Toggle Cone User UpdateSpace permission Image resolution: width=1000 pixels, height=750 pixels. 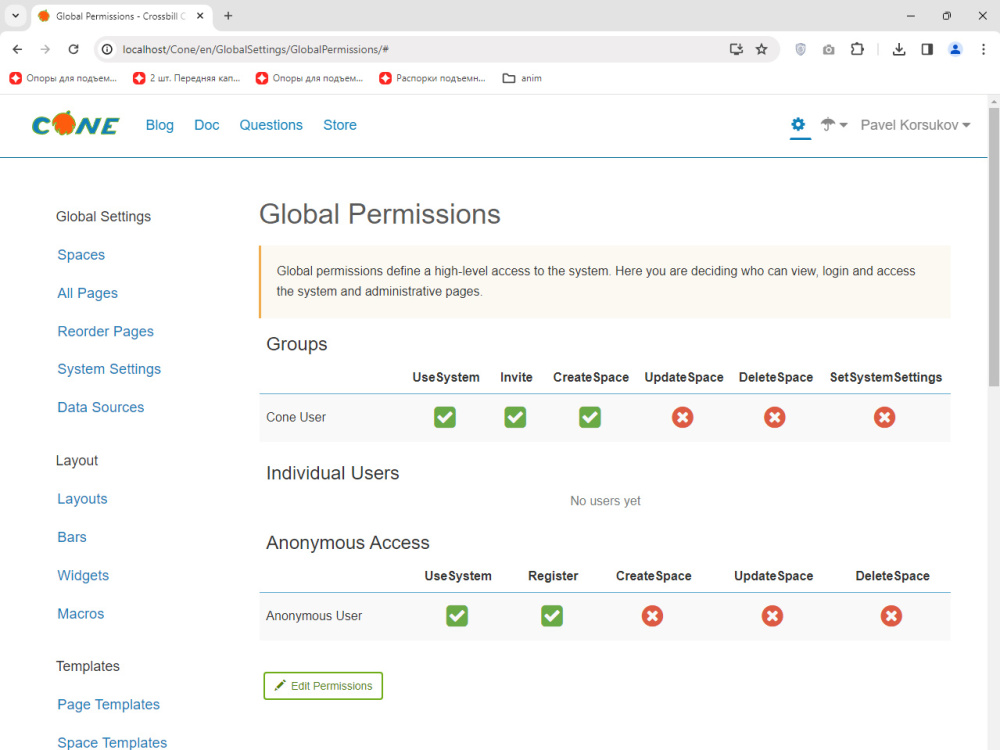pos(682,417)
